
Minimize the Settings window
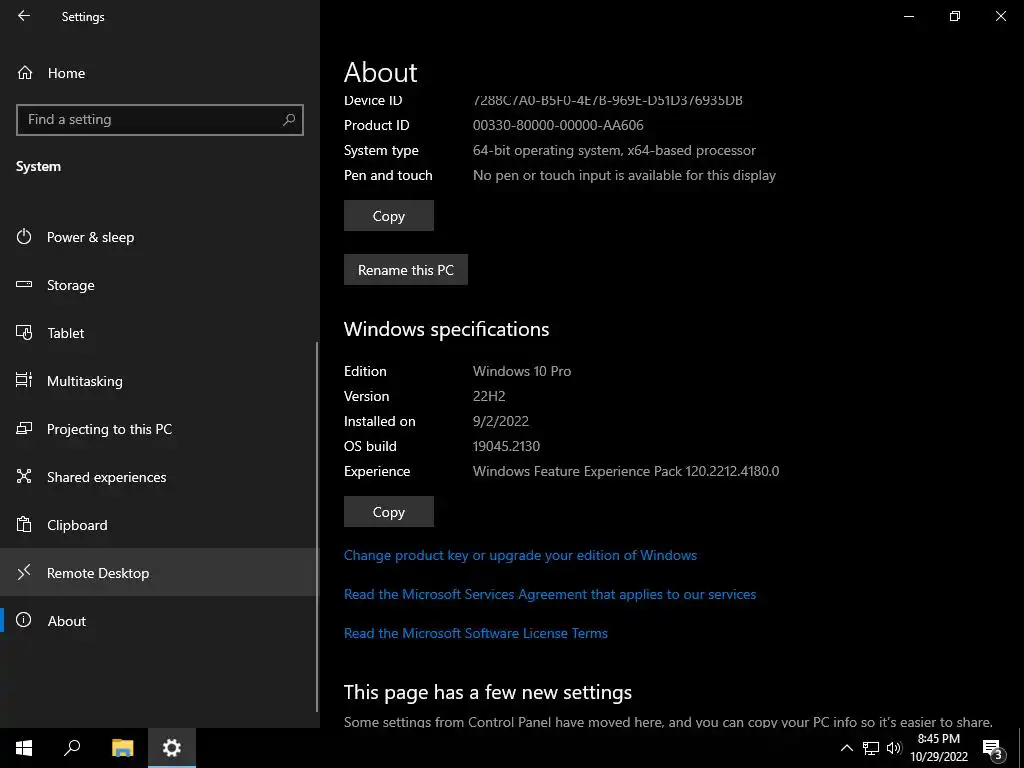coord(908,16)
